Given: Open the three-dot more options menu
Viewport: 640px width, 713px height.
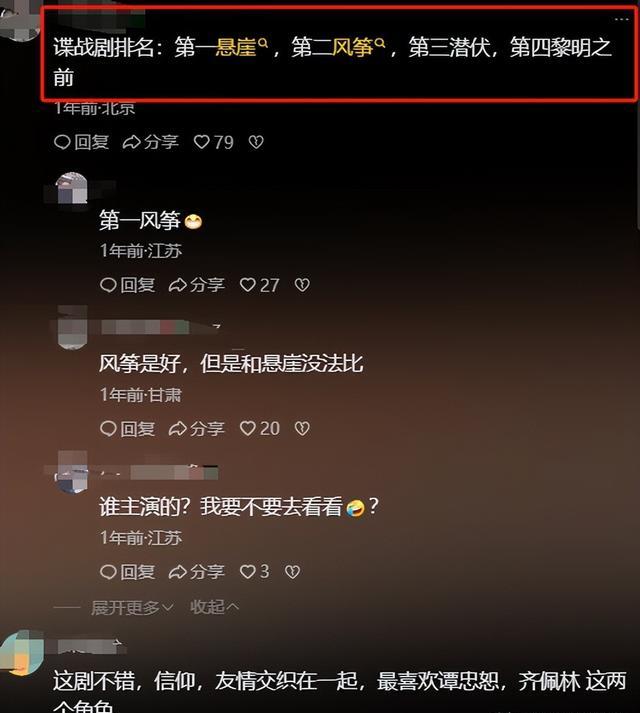Looking at the screenshot, I should pyautogui.click(x=621, y=20).
